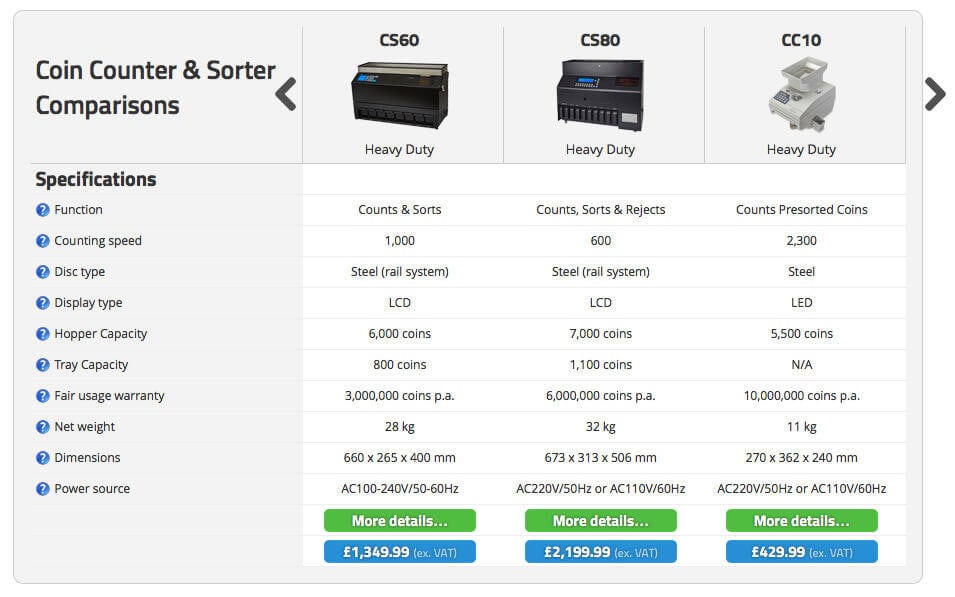Show next products with right chevron
This screenshot has width=955, height=597.
pos(935,94)
